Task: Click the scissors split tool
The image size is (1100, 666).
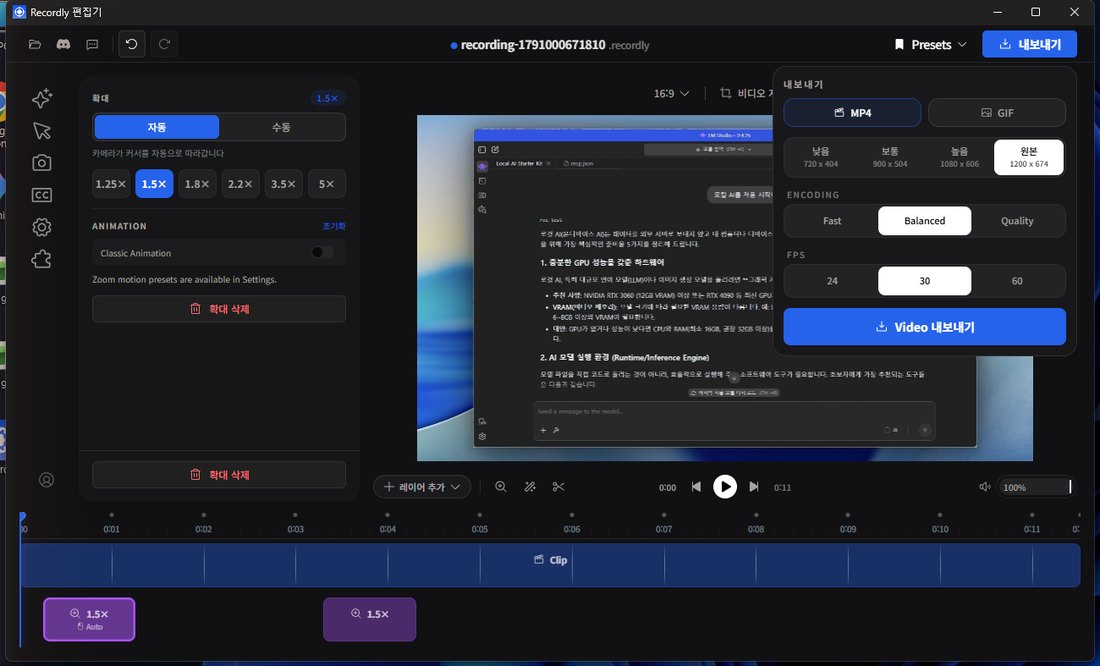Action: tap(558, 486)
